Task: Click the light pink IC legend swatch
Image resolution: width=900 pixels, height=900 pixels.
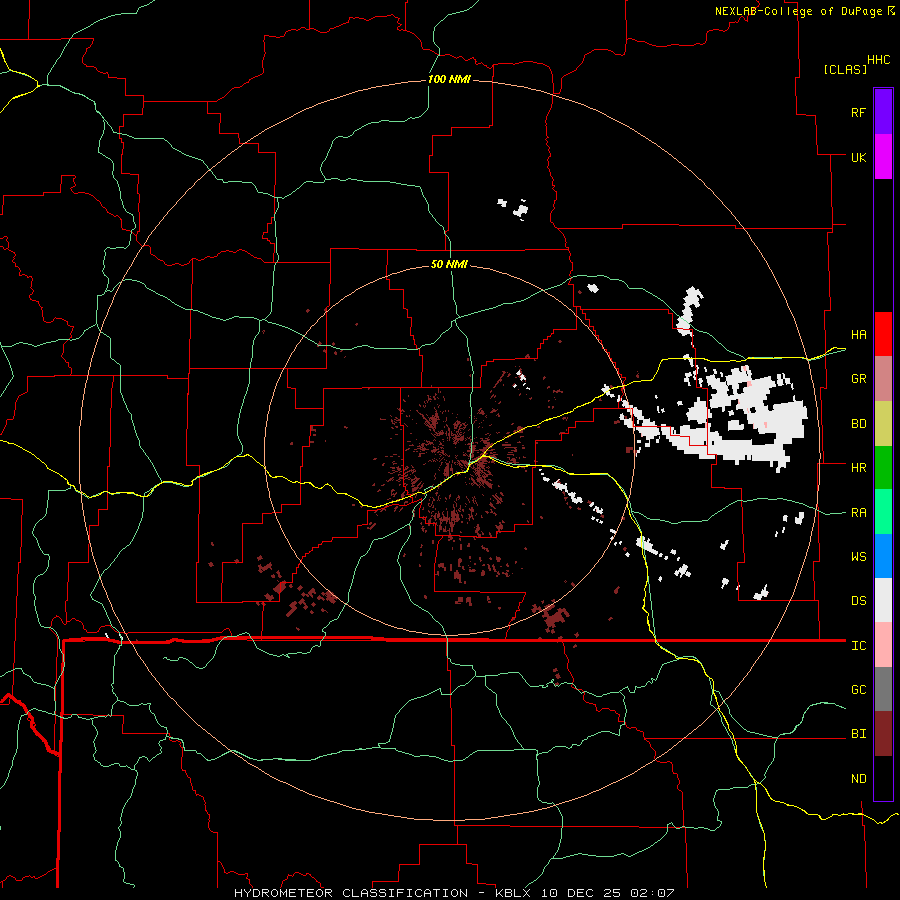Action: tap(883, 645)
